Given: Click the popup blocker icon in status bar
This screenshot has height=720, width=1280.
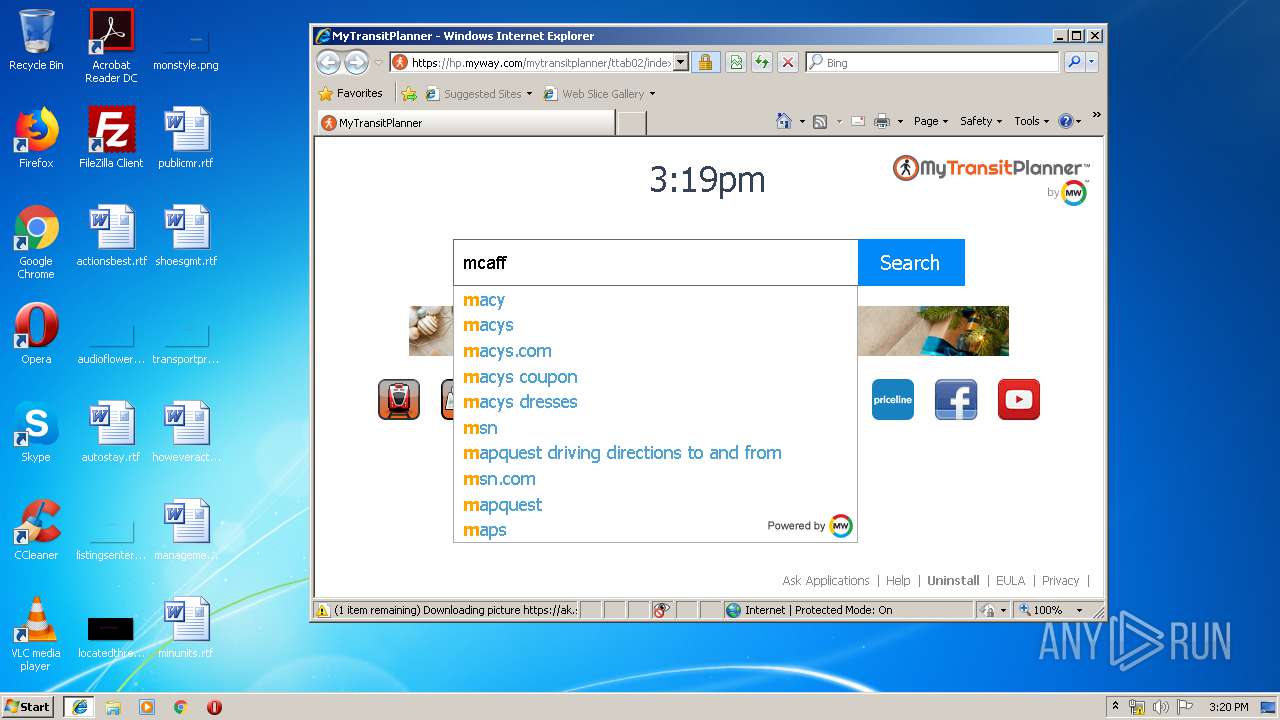Looking at the screenshot, I should point(661,610).
